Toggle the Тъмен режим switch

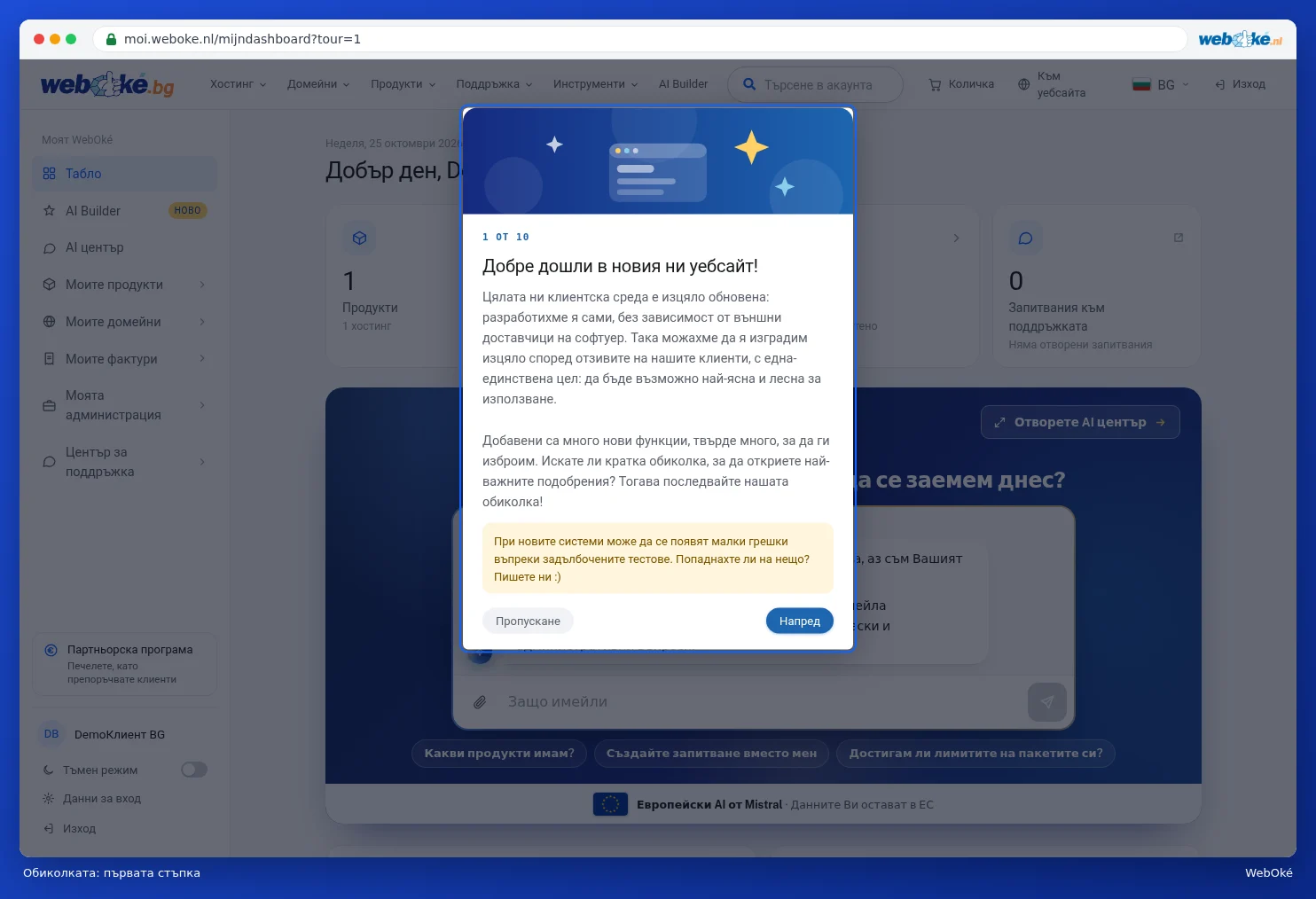click(x=194, y=770)
